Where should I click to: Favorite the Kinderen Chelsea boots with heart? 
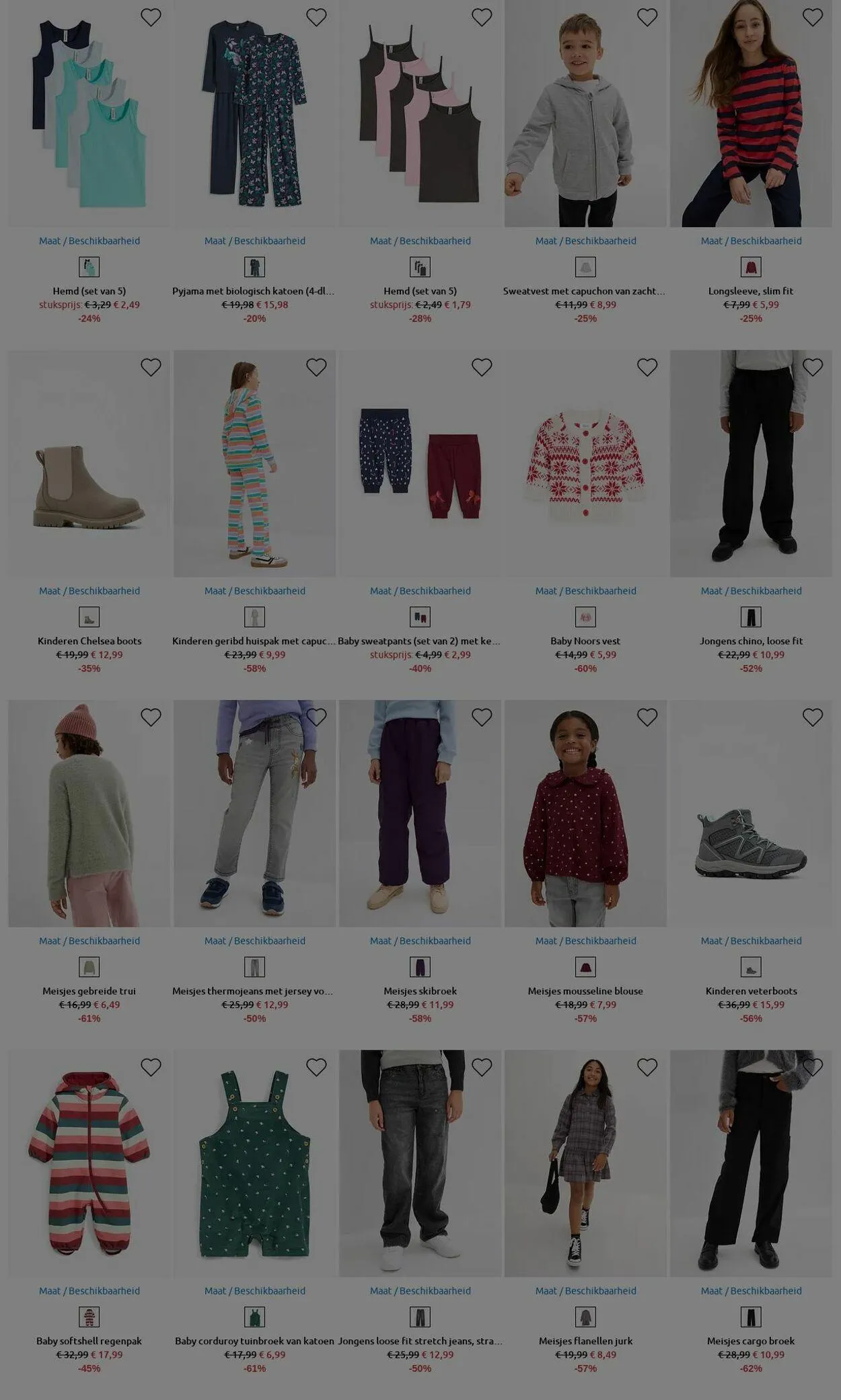pyautogui.click(x=151, y=367)
